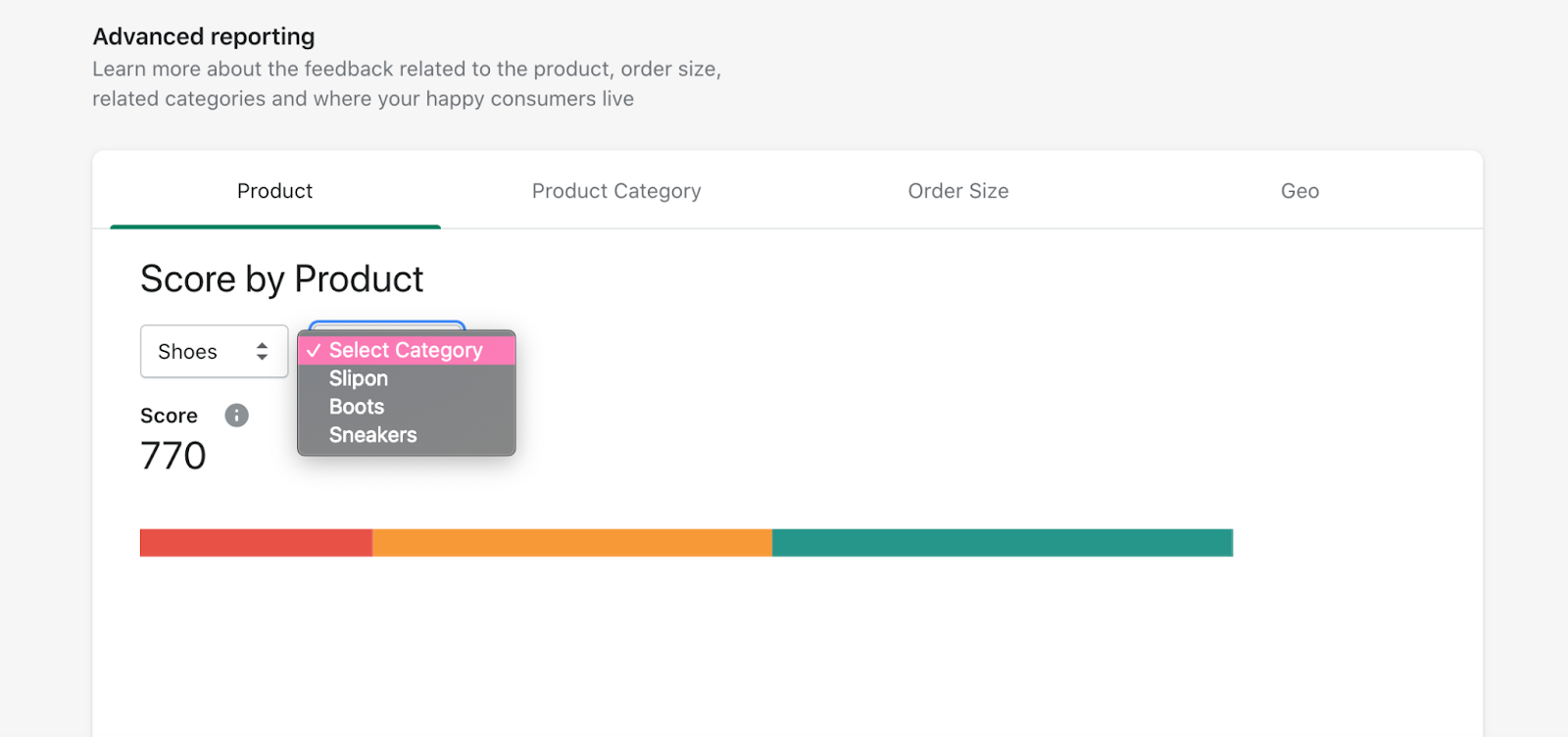Open the Product Category tab
1568x737 pixels.
pyautogui.click(x=616, y=191)
